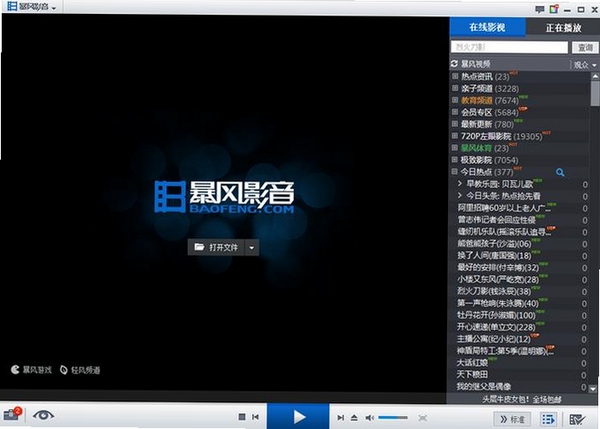Mute sound via speaker icon
Viewport: 600px width, 429px height.
[369, 418]
